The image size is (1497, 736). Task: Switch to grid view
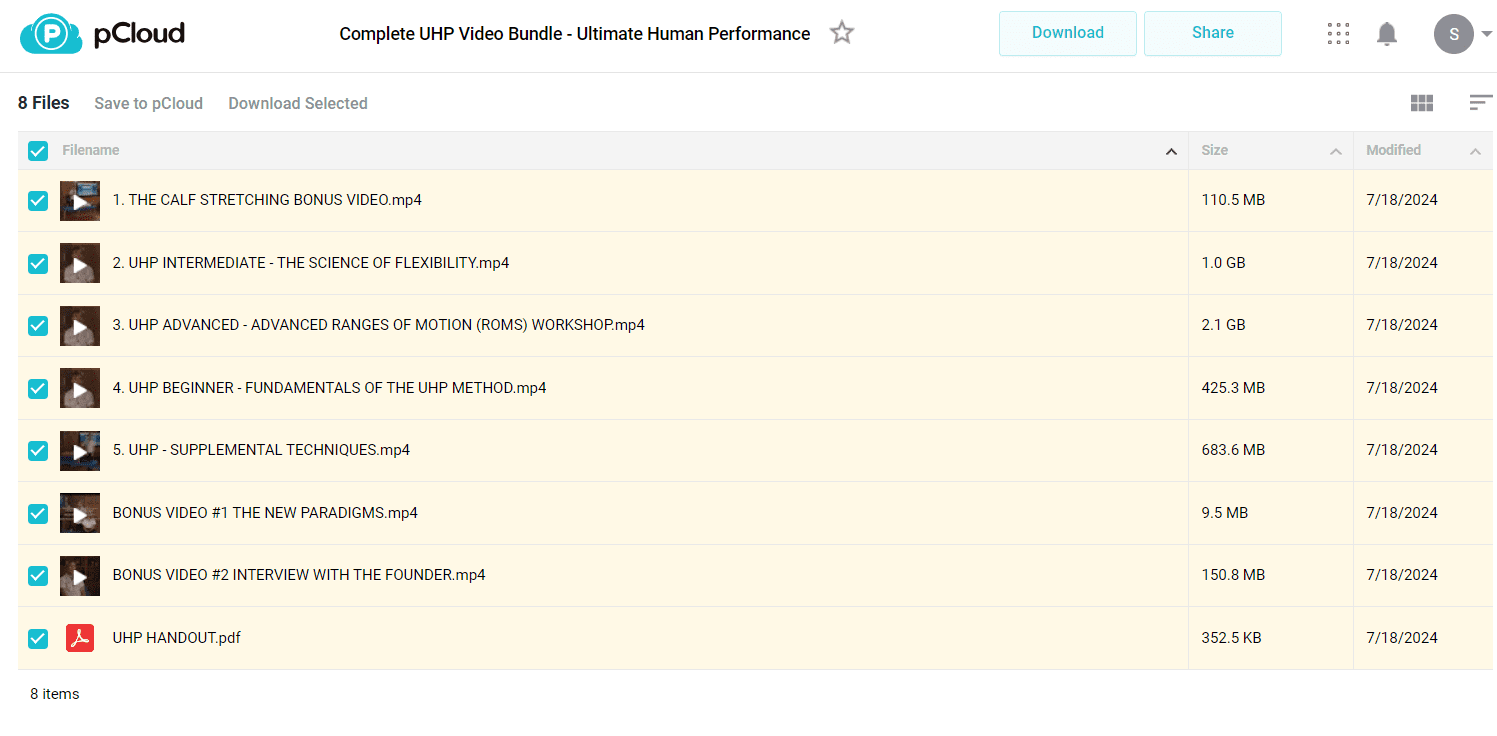pyautogui.click(x=1421, y=103)
